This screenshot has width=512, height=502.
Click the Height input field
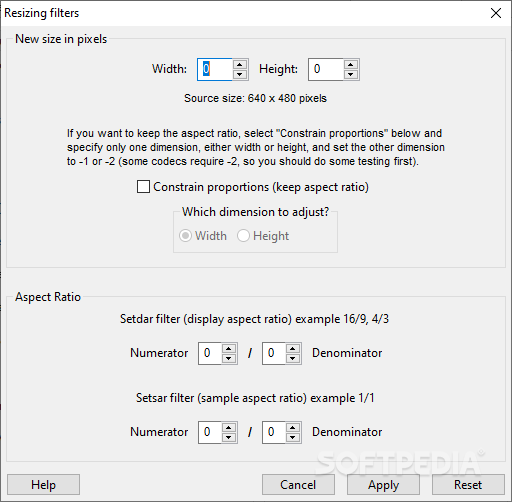click(x=326, y=69)
